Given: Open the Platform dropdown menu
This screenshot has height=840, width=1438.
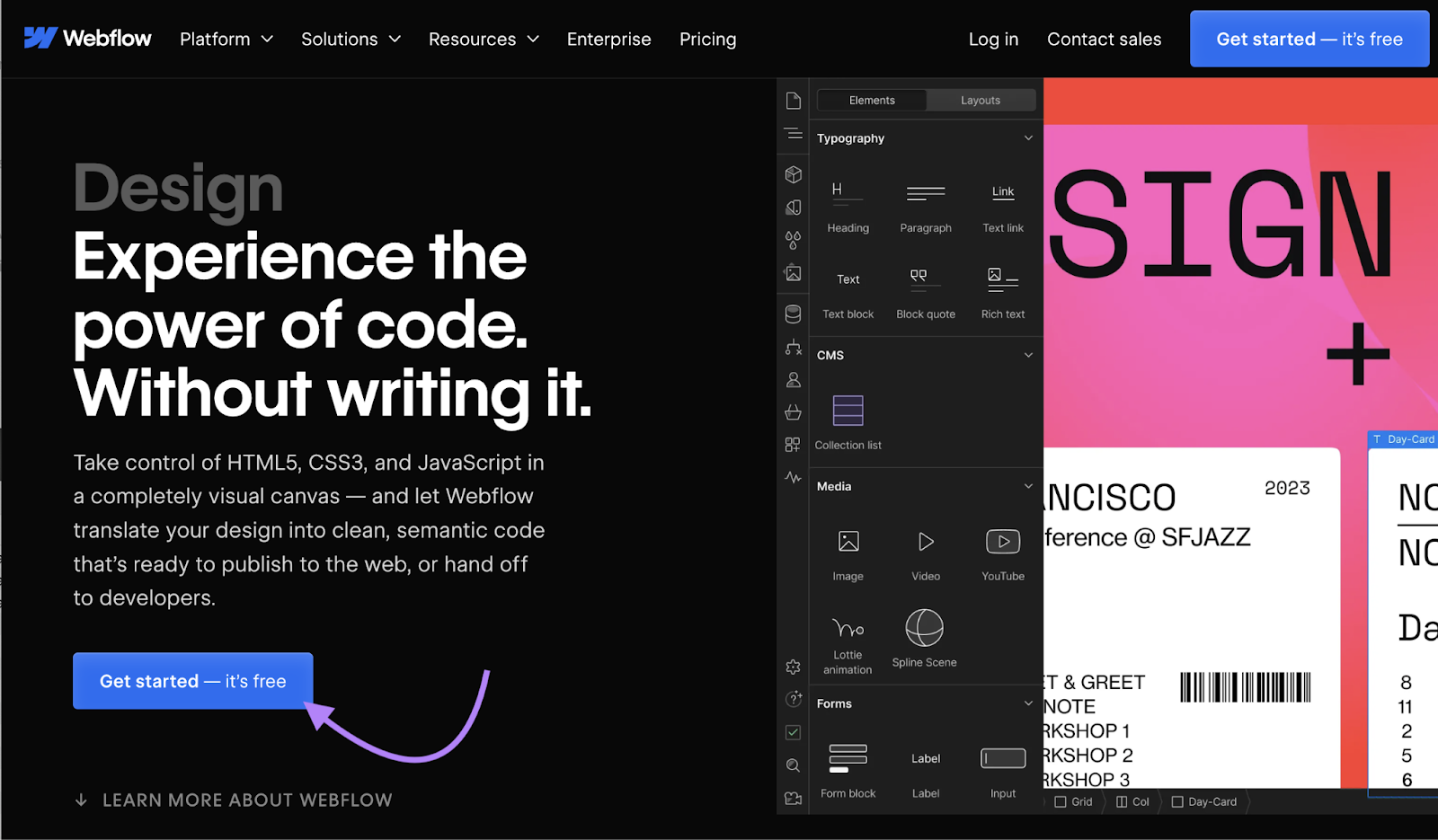Looking at the screenshot, I should pyautogui.click(x=226, y=39).
